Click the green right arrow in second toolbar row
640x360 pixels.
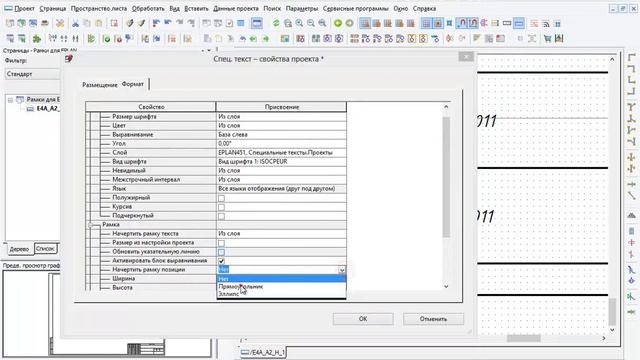point(265,39)
